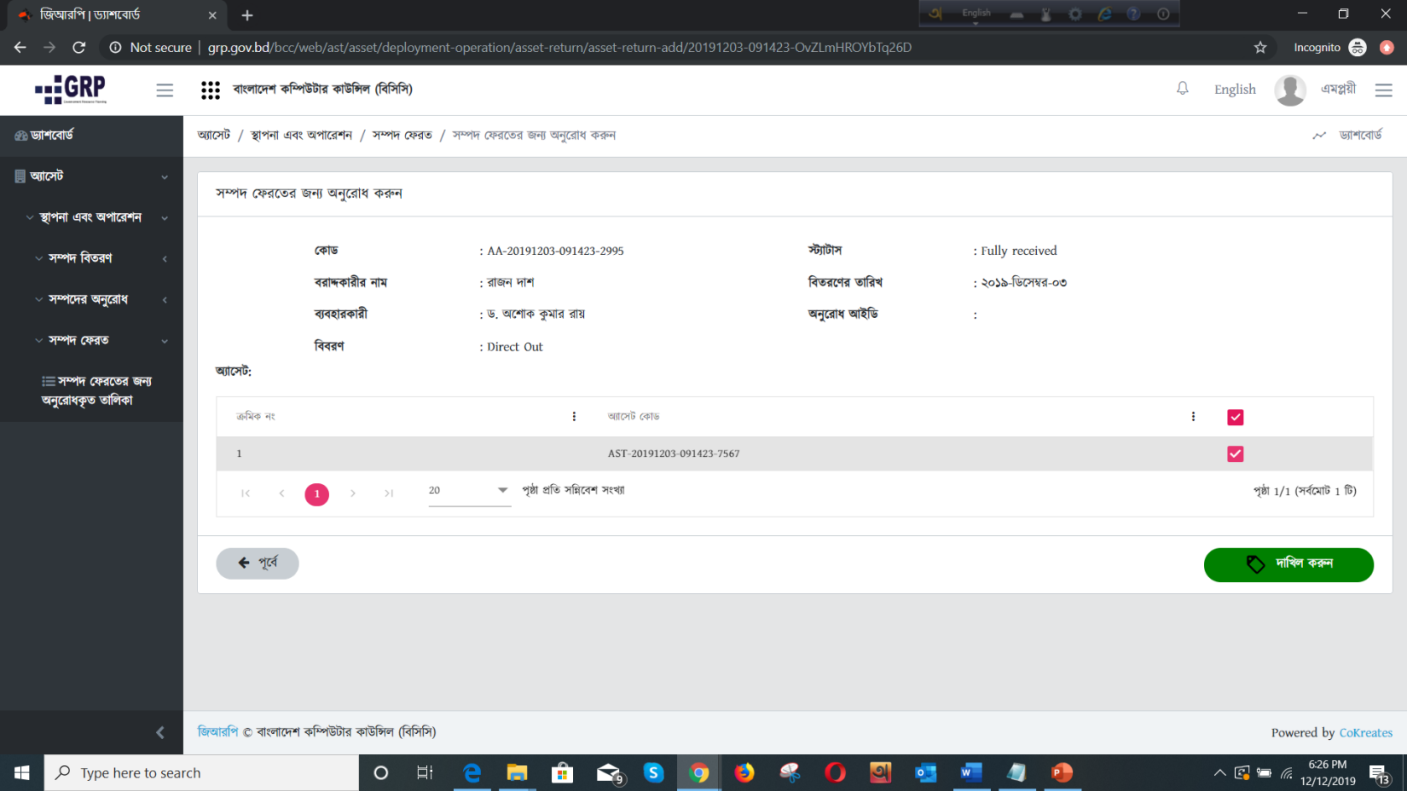The image size is (1407, 791).
Task: Click the user avatar picture
Action: pyautogui.click(x=1290, y=90)
